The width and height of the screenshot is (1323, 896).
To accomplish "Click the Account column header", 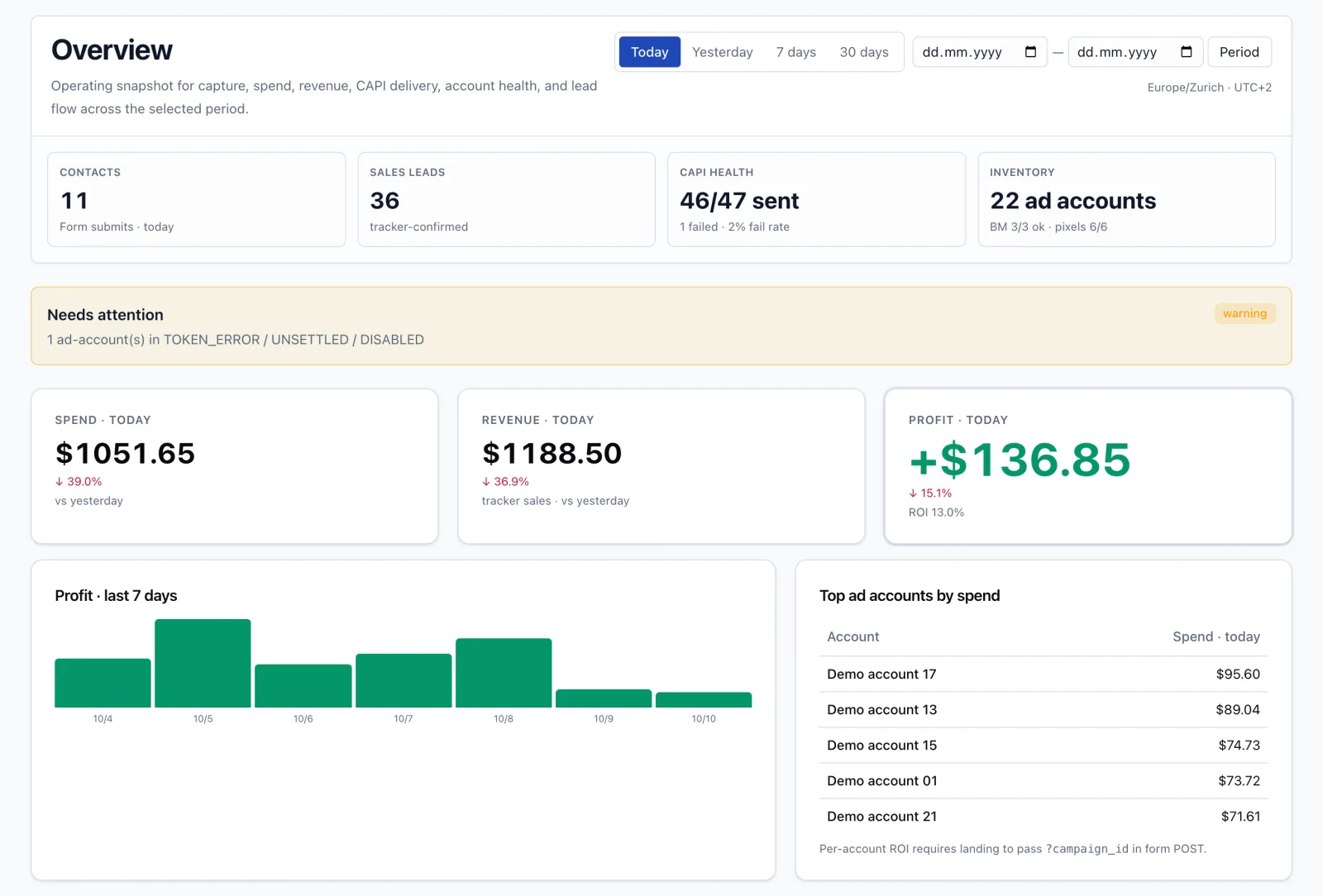I will 853,636.
